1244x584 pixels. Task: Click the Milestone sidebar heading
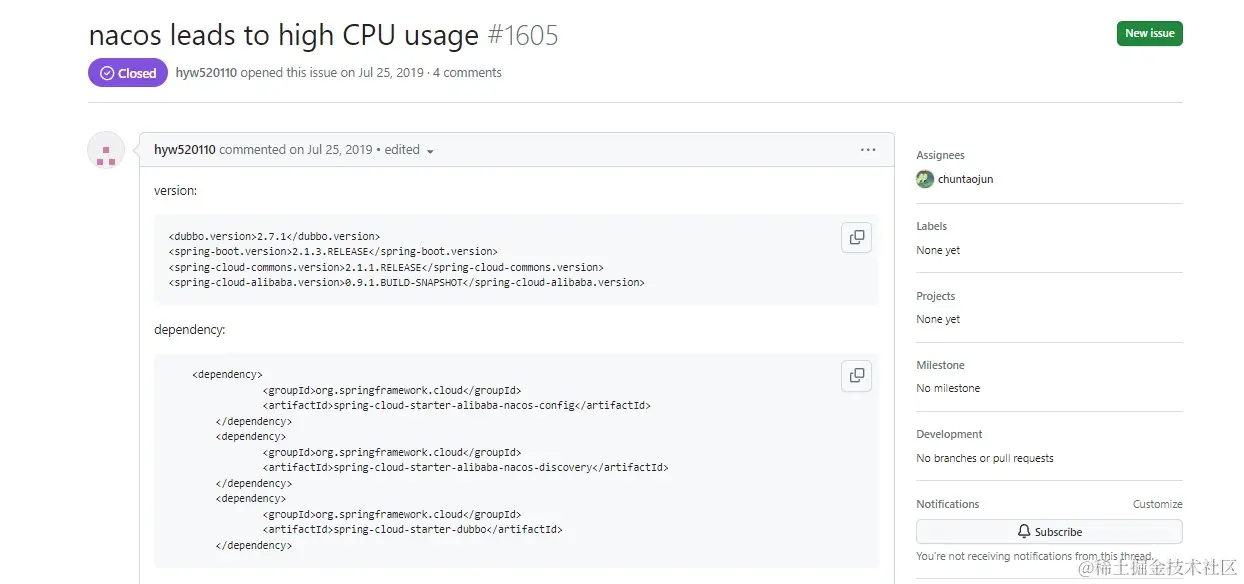(x=941, y=365)
